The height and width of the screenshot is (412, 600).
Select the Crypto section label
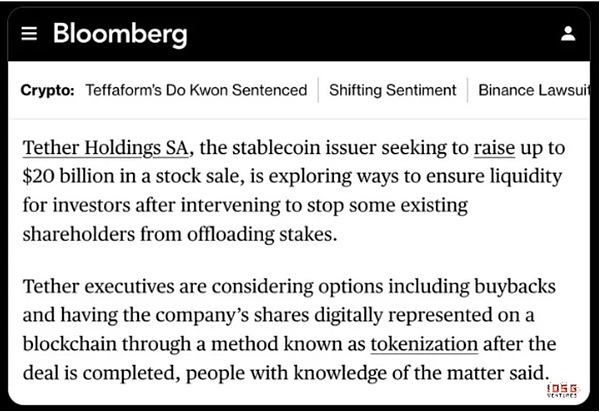coord(47,90)
